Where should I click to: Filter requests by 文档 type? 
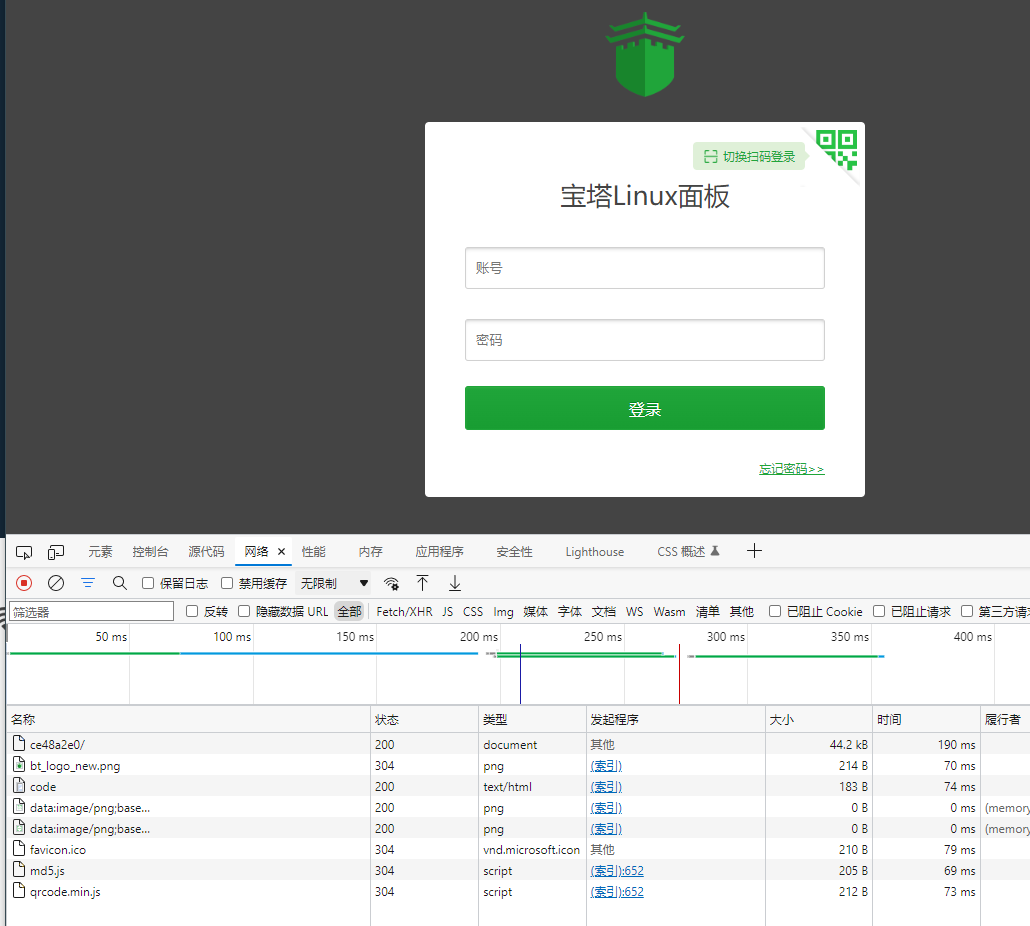(604, 611)
